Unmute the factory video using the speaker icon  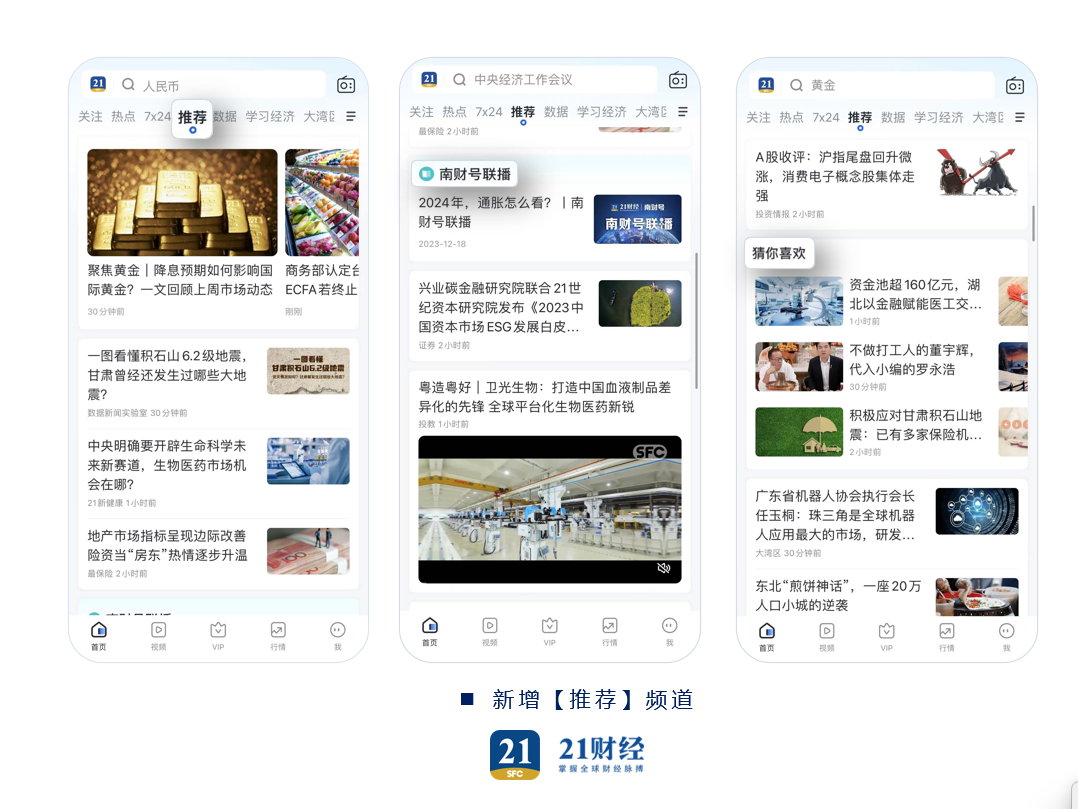click(663, 568)
